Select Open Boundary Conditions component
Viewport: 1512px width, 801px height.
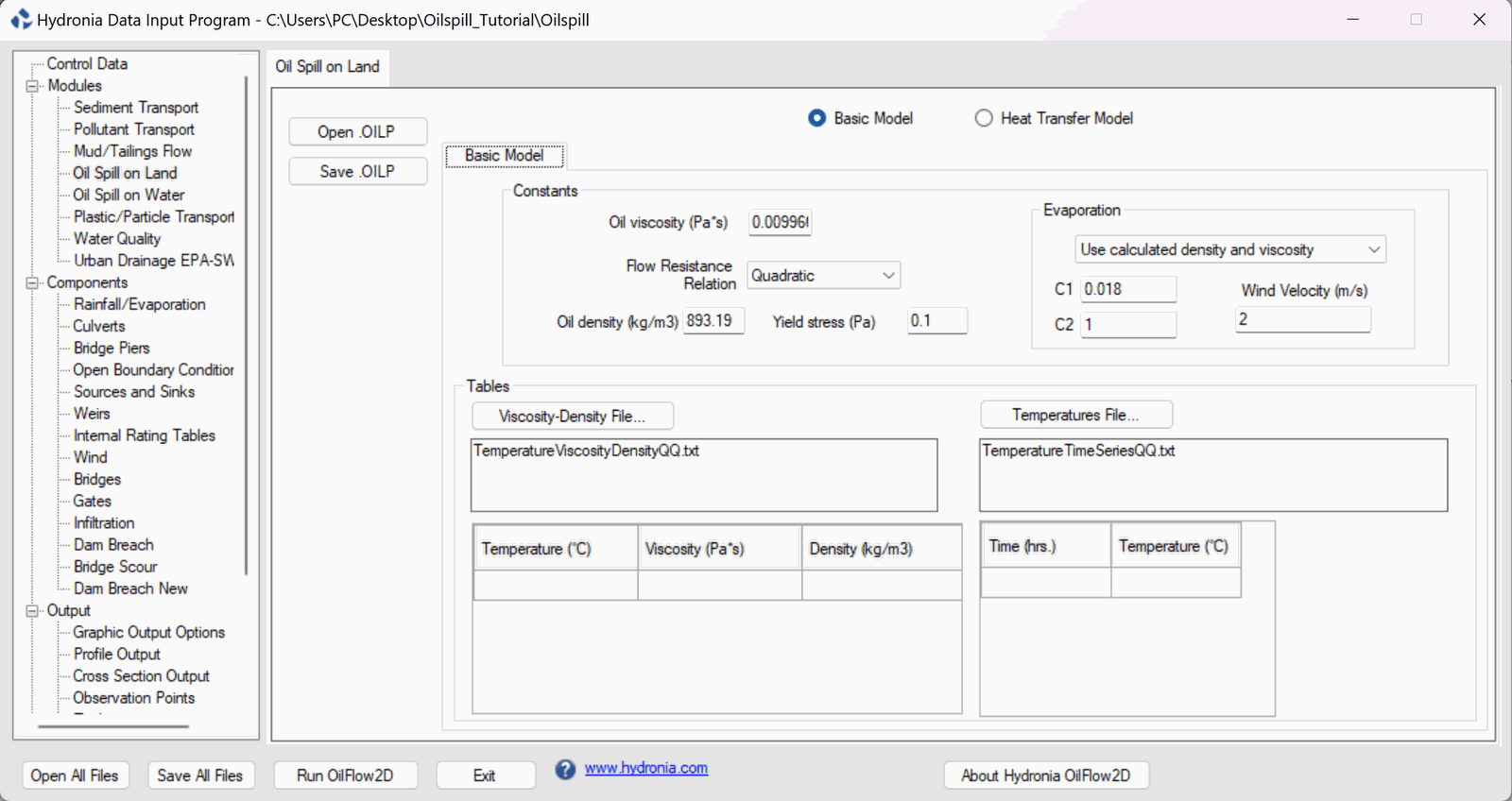154,370
